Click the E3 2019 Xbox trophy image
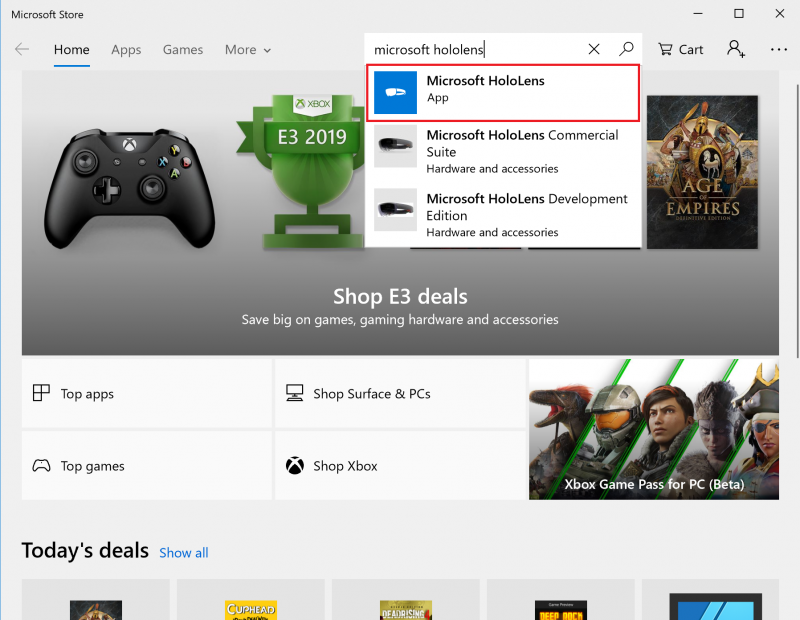Screen dimensions: 800x620 (x=301, y=171)
